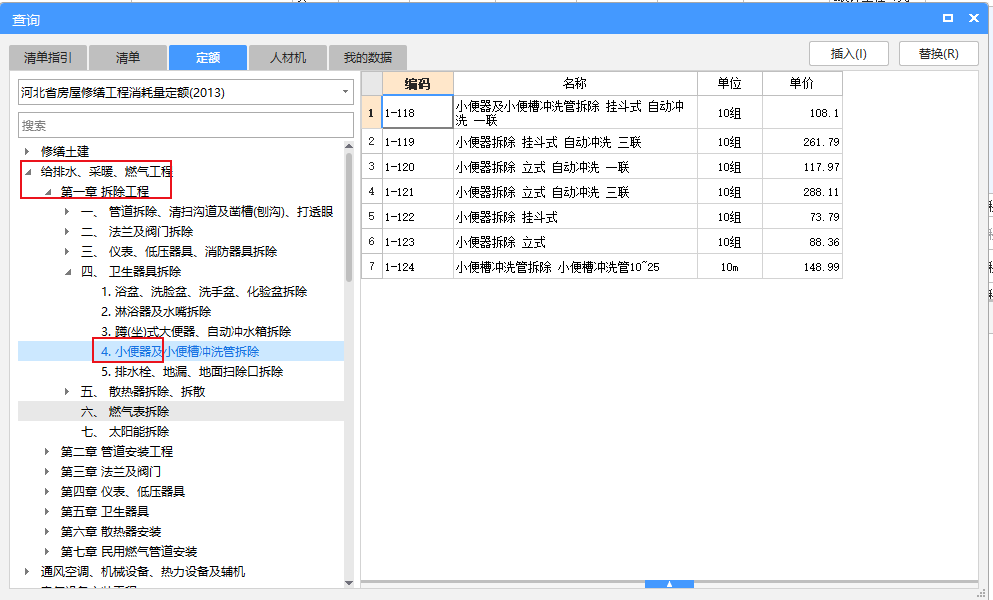Click price cell 108.1
This screenshot has height=600, width=993.
coord(802,113)
